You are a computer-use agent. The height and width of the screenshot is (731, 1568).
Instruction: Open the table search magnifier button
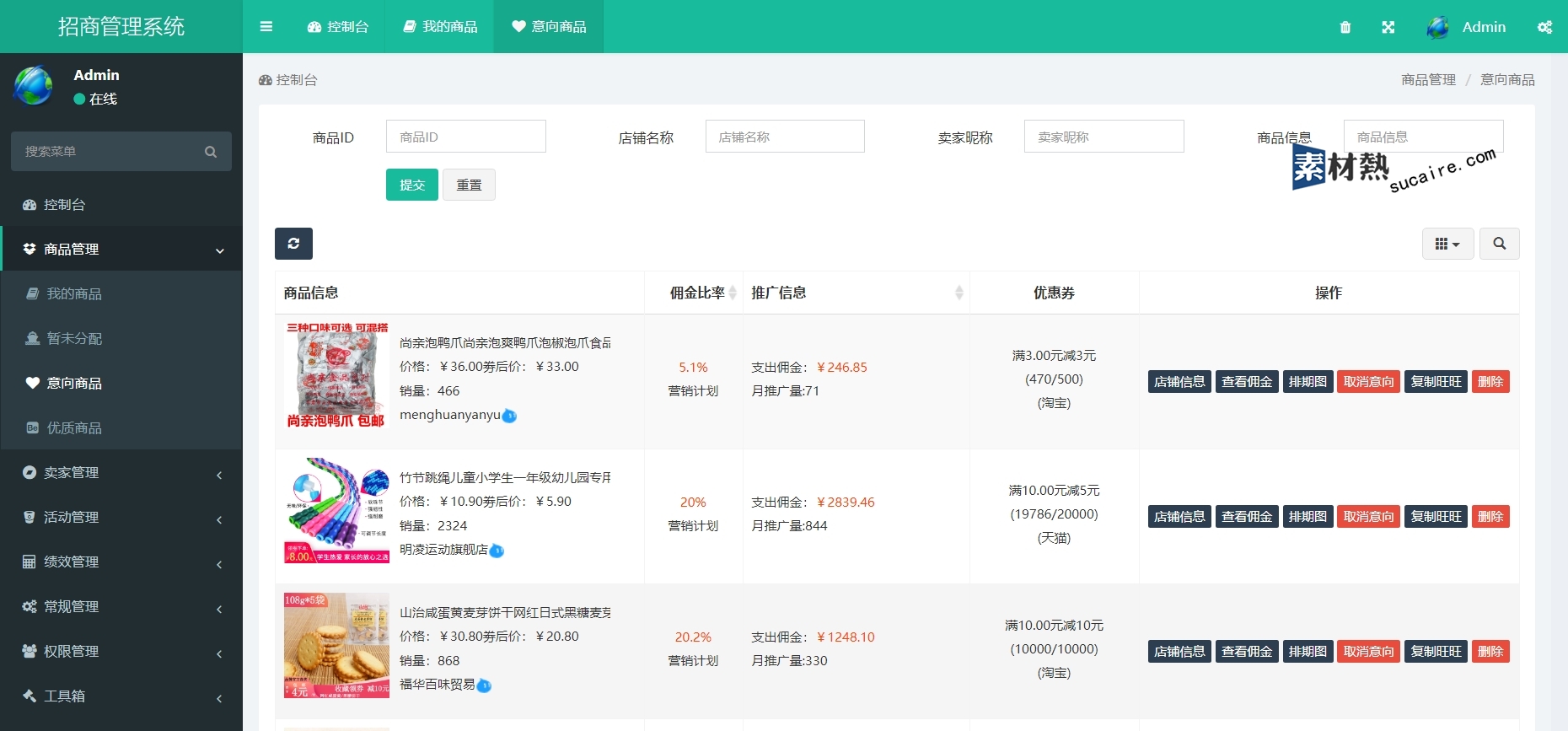click(1500, 244)
